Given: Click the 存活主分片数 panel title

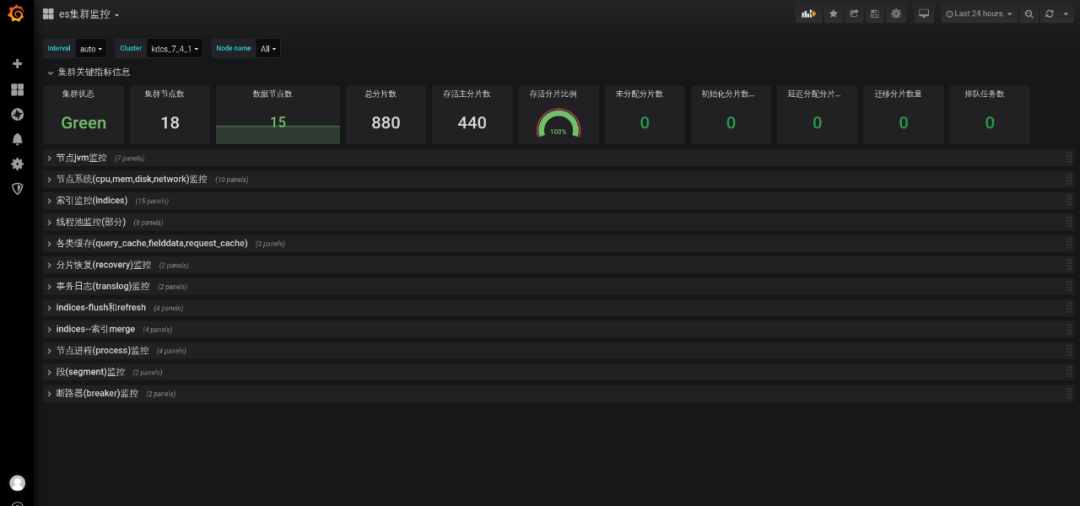Looking at the screenshot, I should pos(467,94).
